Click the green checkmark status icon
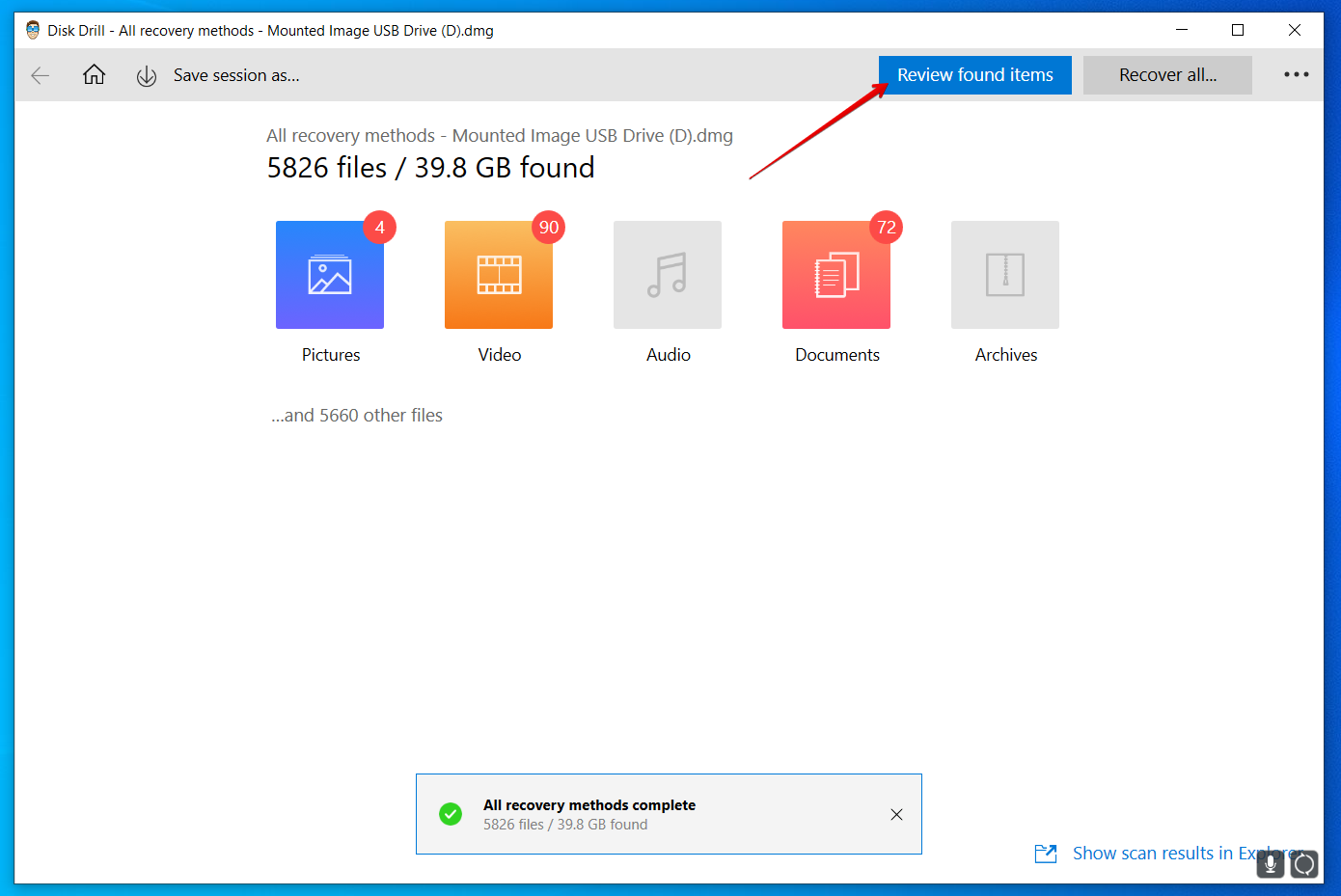The height and width of the screenshot is (896, 1341). pyautogui.click(x=451, y=814)
